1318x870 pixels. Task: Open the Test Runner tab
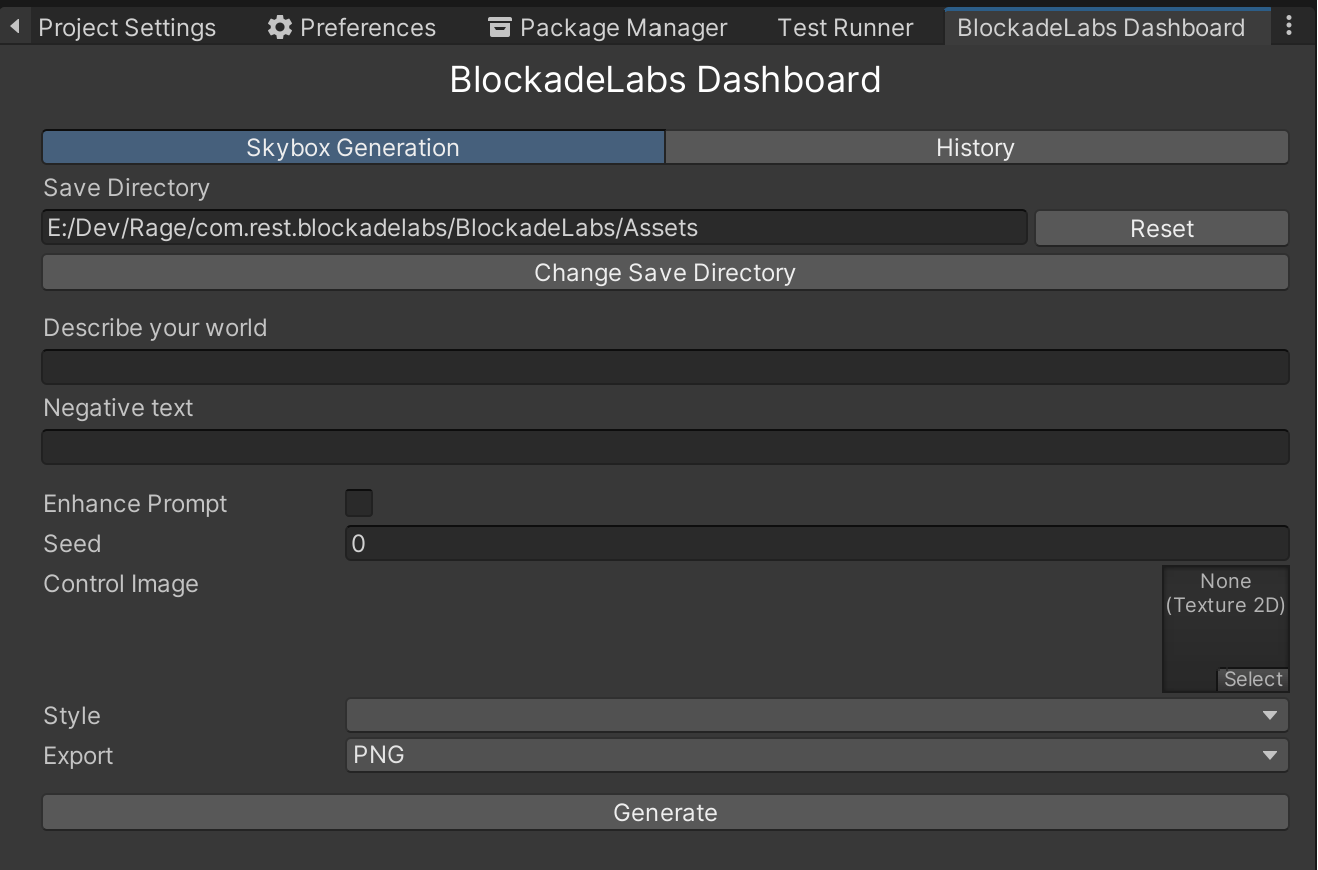(x=845, y=27)
